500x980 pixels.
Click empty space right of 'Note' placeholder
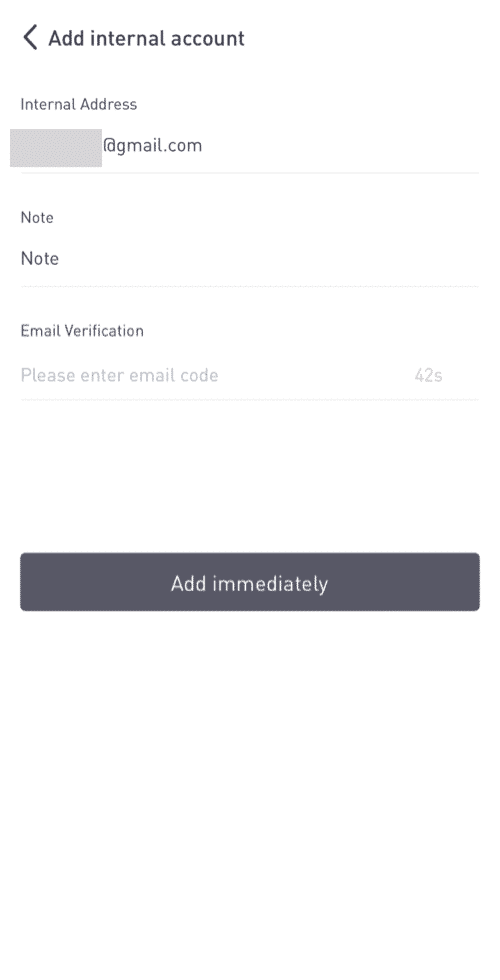[x=269, y=259]
